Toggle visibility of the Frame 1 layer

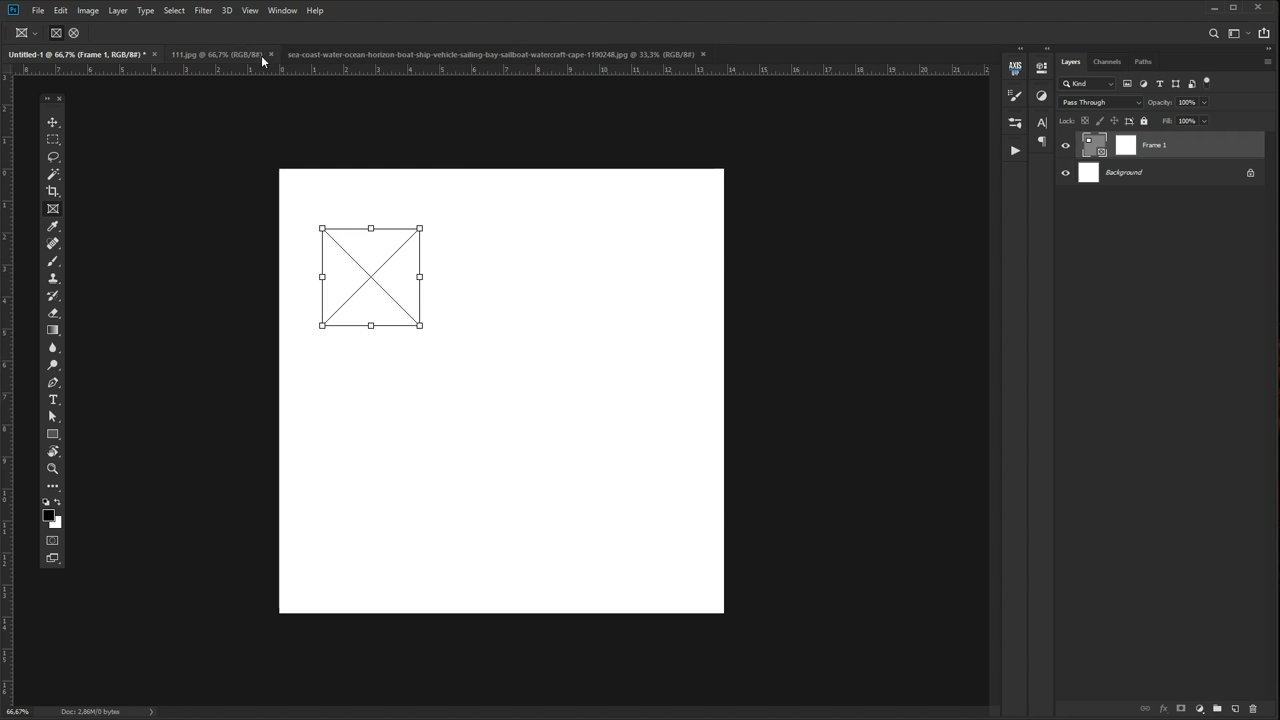(1065, 145)
